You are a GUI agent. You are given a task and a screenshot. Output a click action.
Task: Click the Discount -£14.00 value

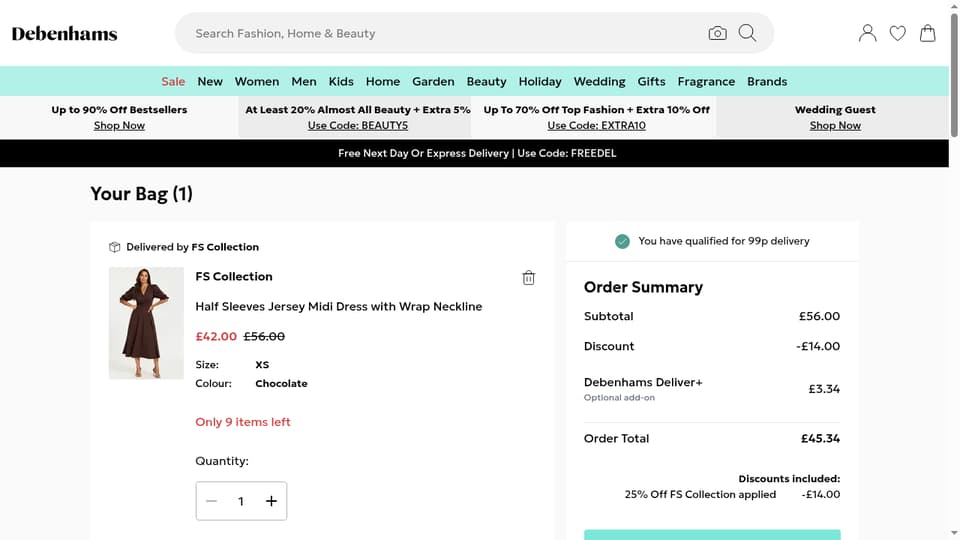click(x=818, y=346)
